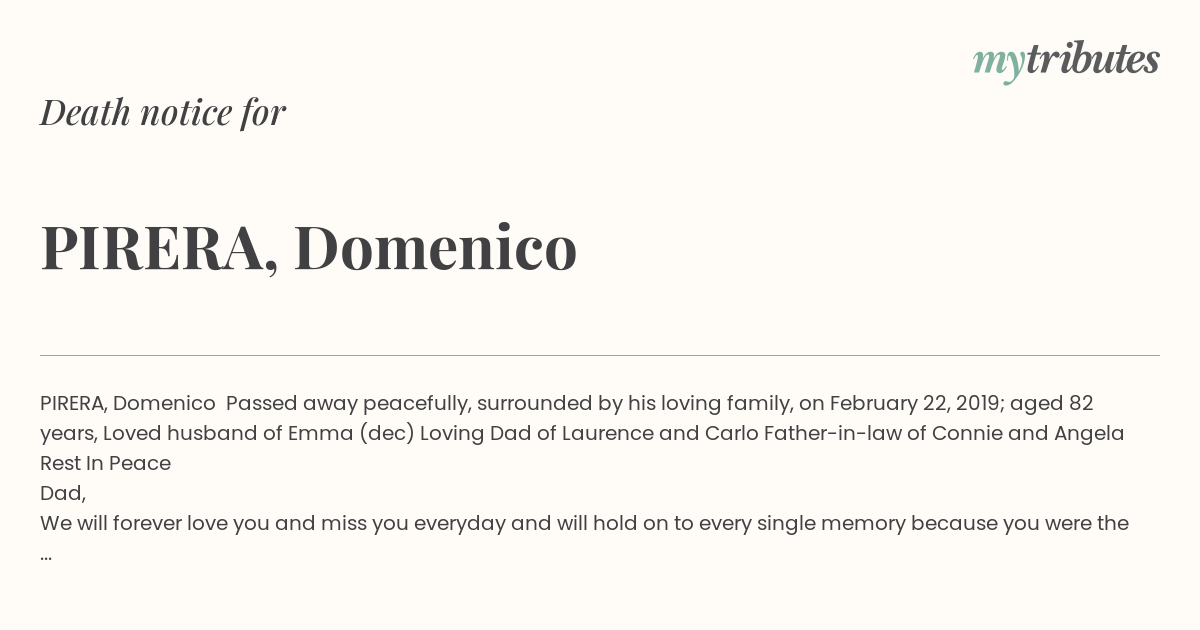This screenshot has width=1200, height=630.
Task: Click the "Death notice for" heading
Action: [x=163, y=113]
